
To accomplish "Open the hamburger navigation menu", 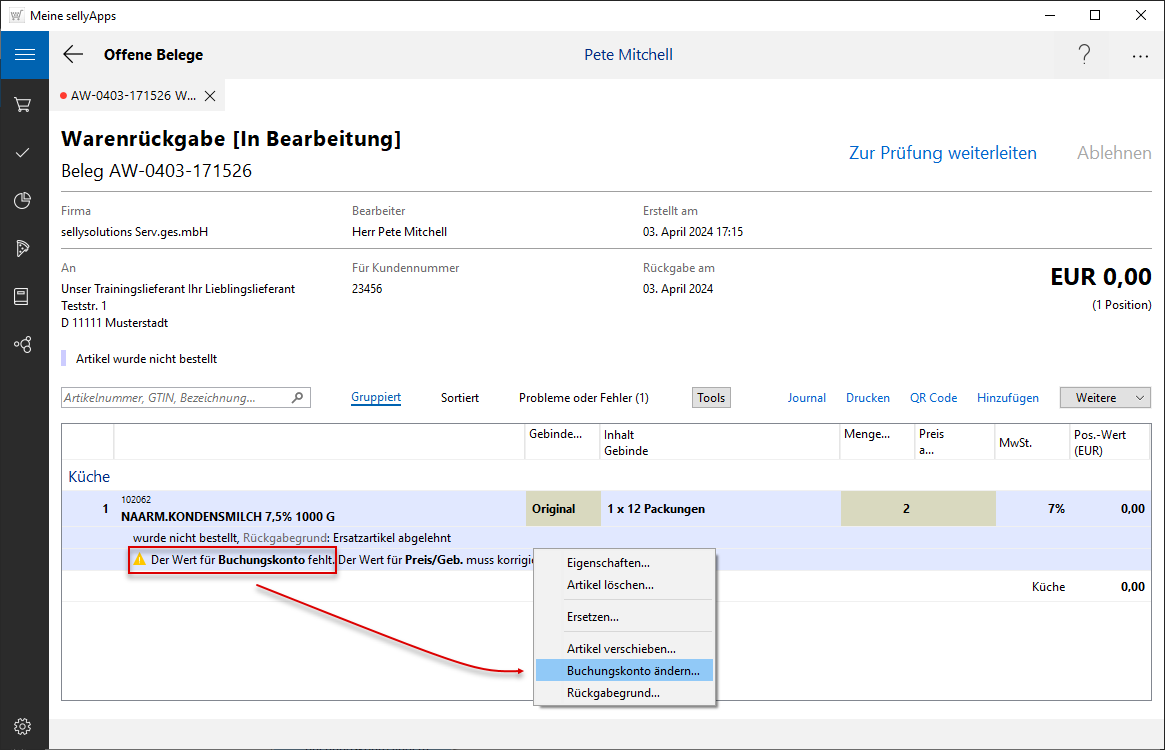I will tap(24, 55).
